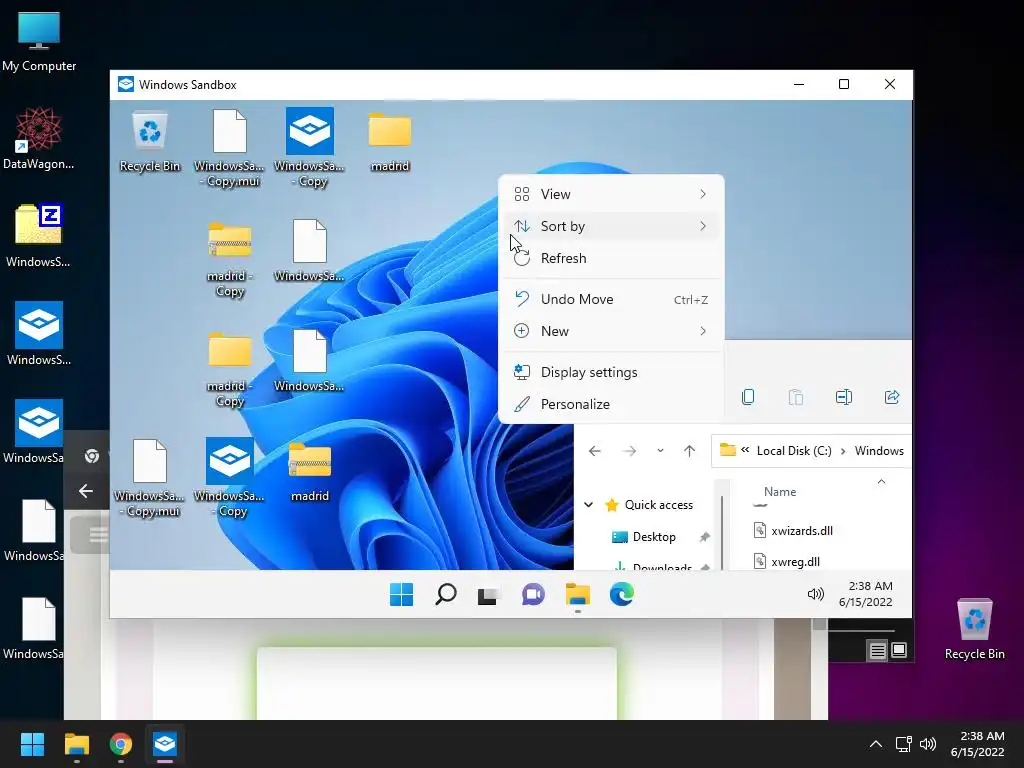Click Windows Sandbox on host taskbar

tap(165, 744)
